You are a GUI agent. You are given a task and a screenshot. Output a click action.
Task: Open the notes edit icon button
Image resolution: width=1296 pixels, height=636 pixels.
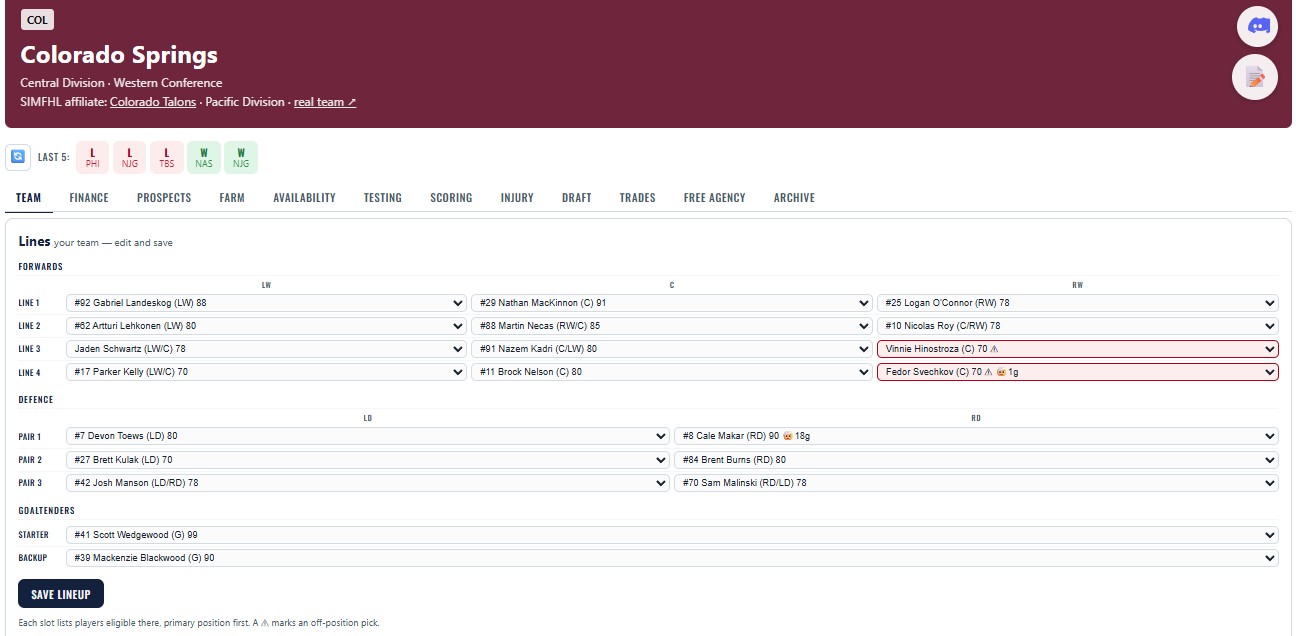[1255, 77]
